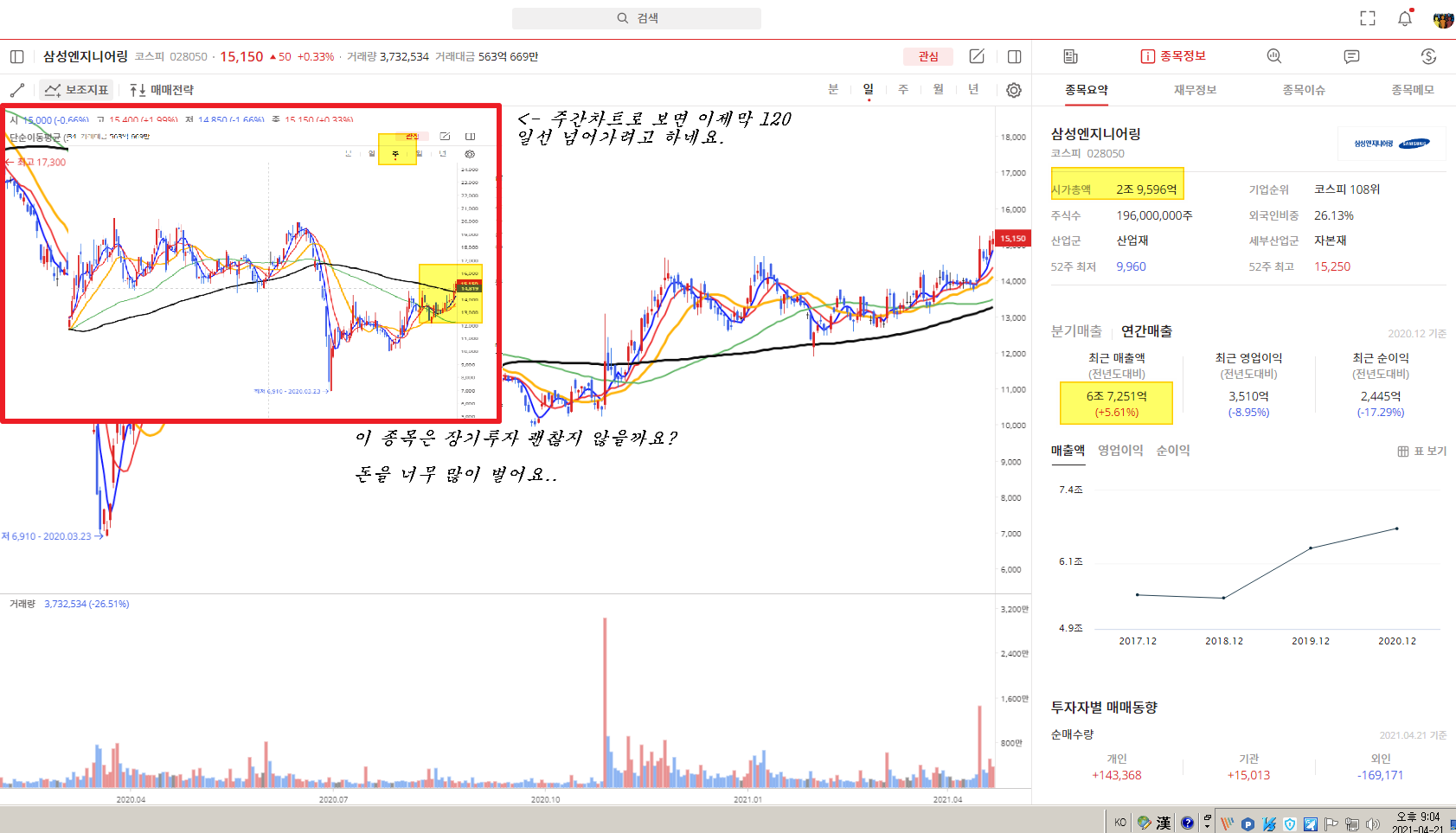Click the blue help question icon in taskbar

[1187, 823]
